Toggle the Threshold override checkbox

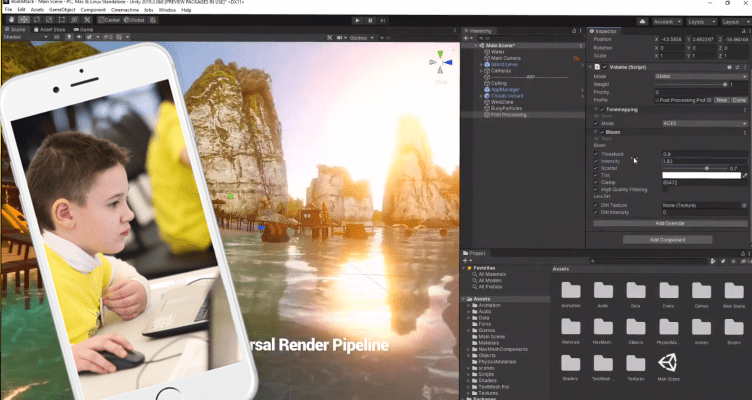tap(596, 154)
